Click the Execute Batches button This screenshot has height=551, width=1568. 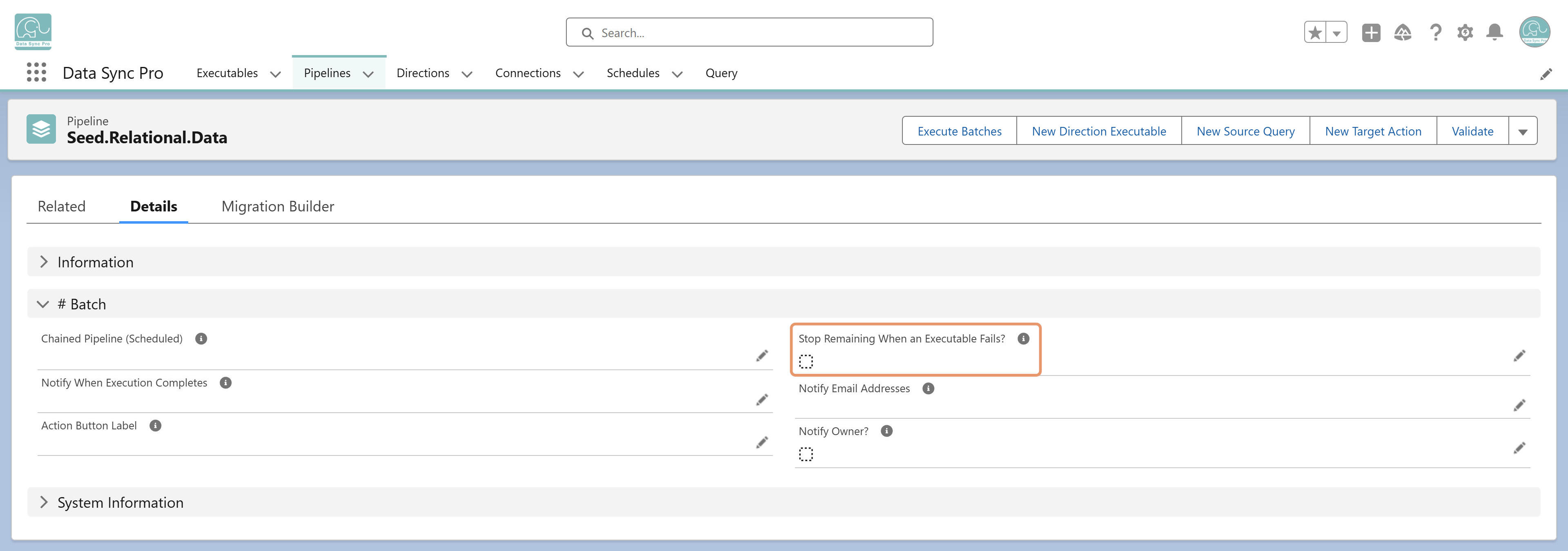[x=959, y=131]
